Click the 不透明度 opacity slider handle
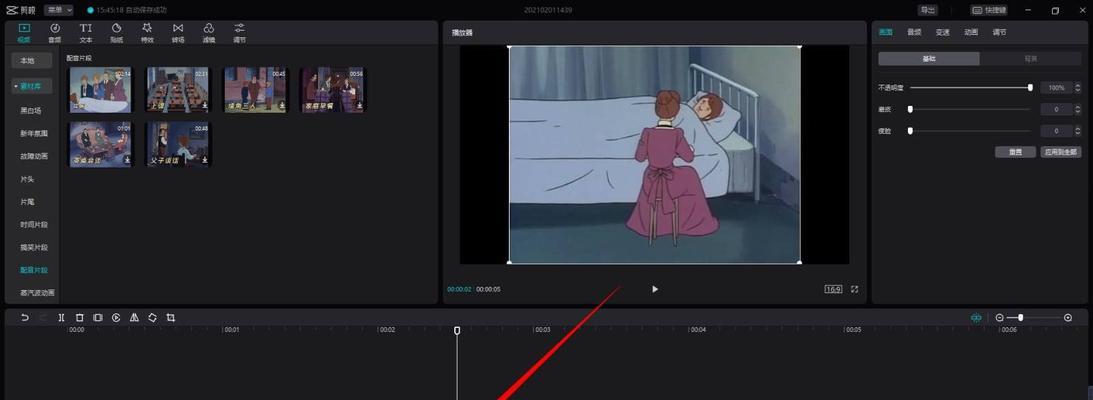The image size is (1093, 400). pyautogui.click(x=1030, y=88)
